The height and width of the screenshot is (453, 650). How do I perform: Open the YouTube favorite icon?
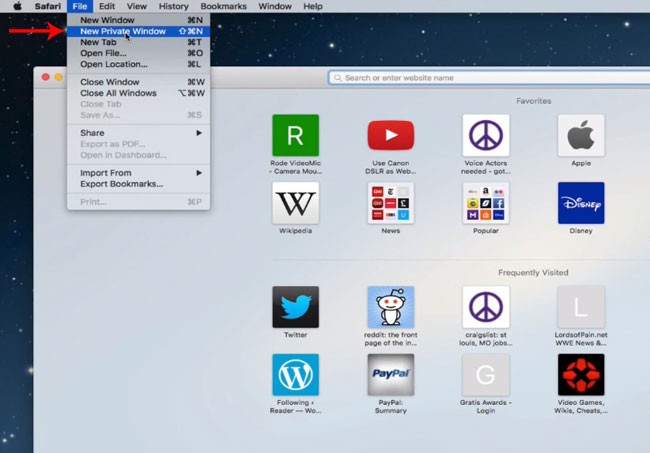click(390, 135)
